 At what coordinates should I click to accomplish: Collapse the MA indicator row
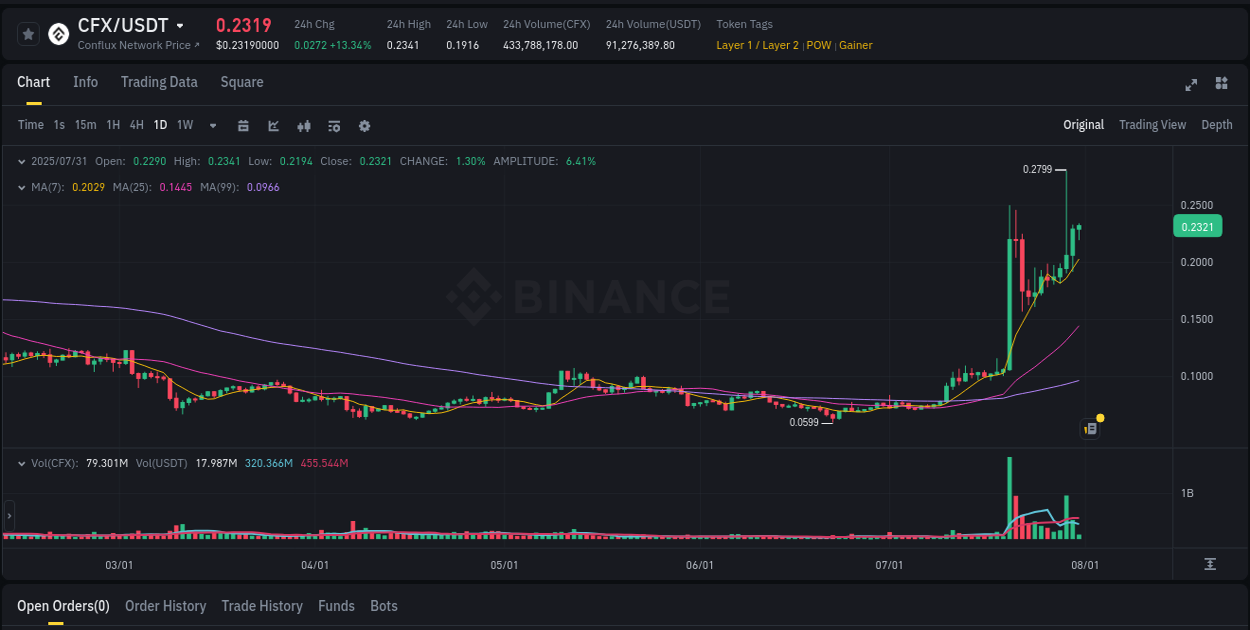tap(21, 186)
